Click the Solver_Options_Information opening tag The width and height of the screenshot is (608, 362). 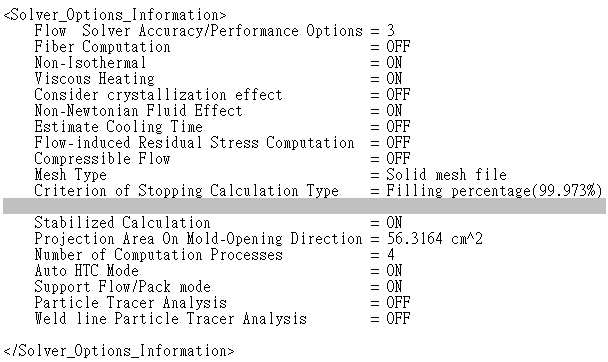115,15
